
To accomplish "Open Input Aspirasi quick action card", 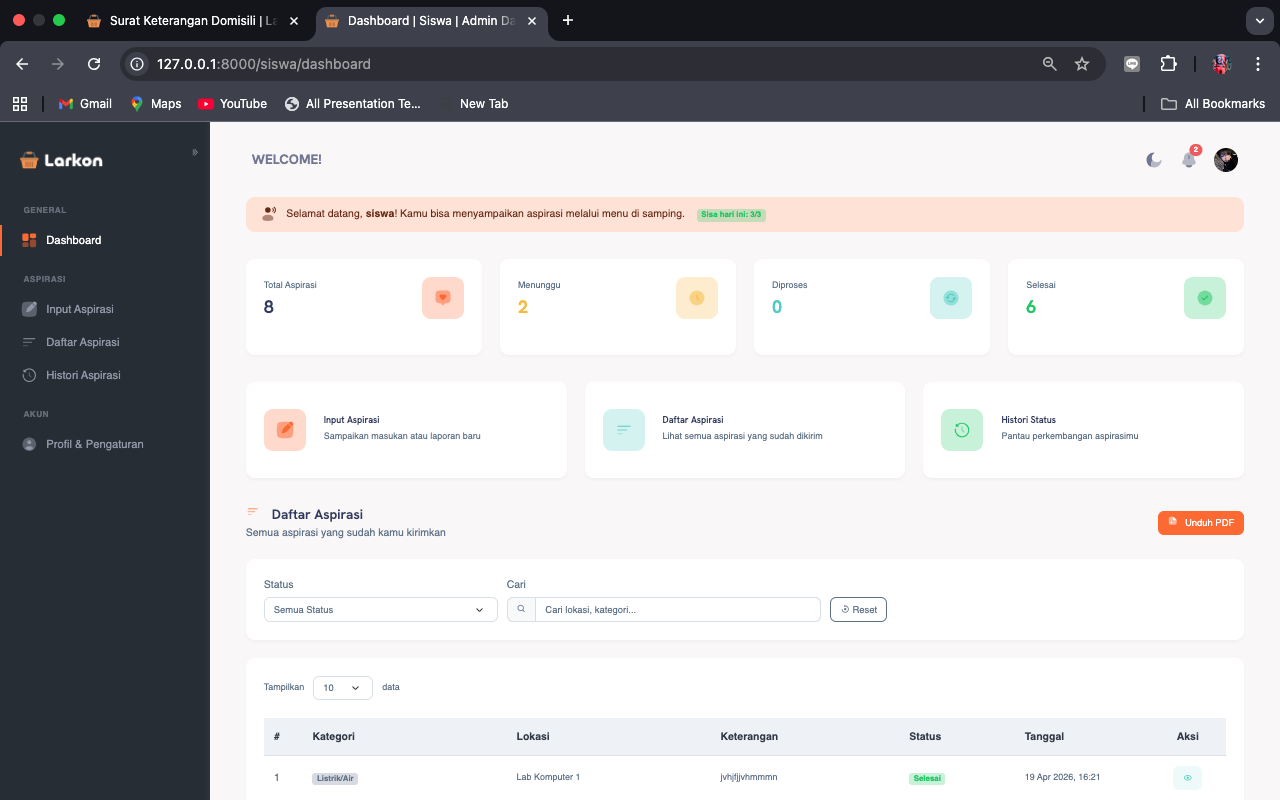I will coord(406,430).
